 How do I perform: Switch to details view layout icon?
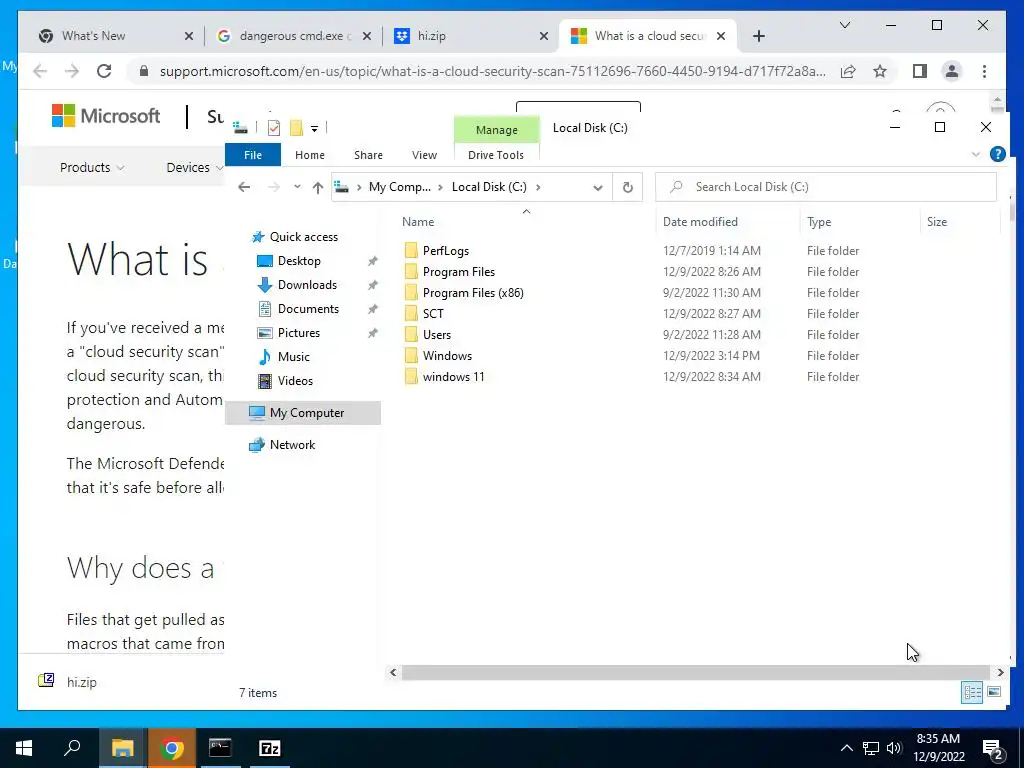(972, 692)
